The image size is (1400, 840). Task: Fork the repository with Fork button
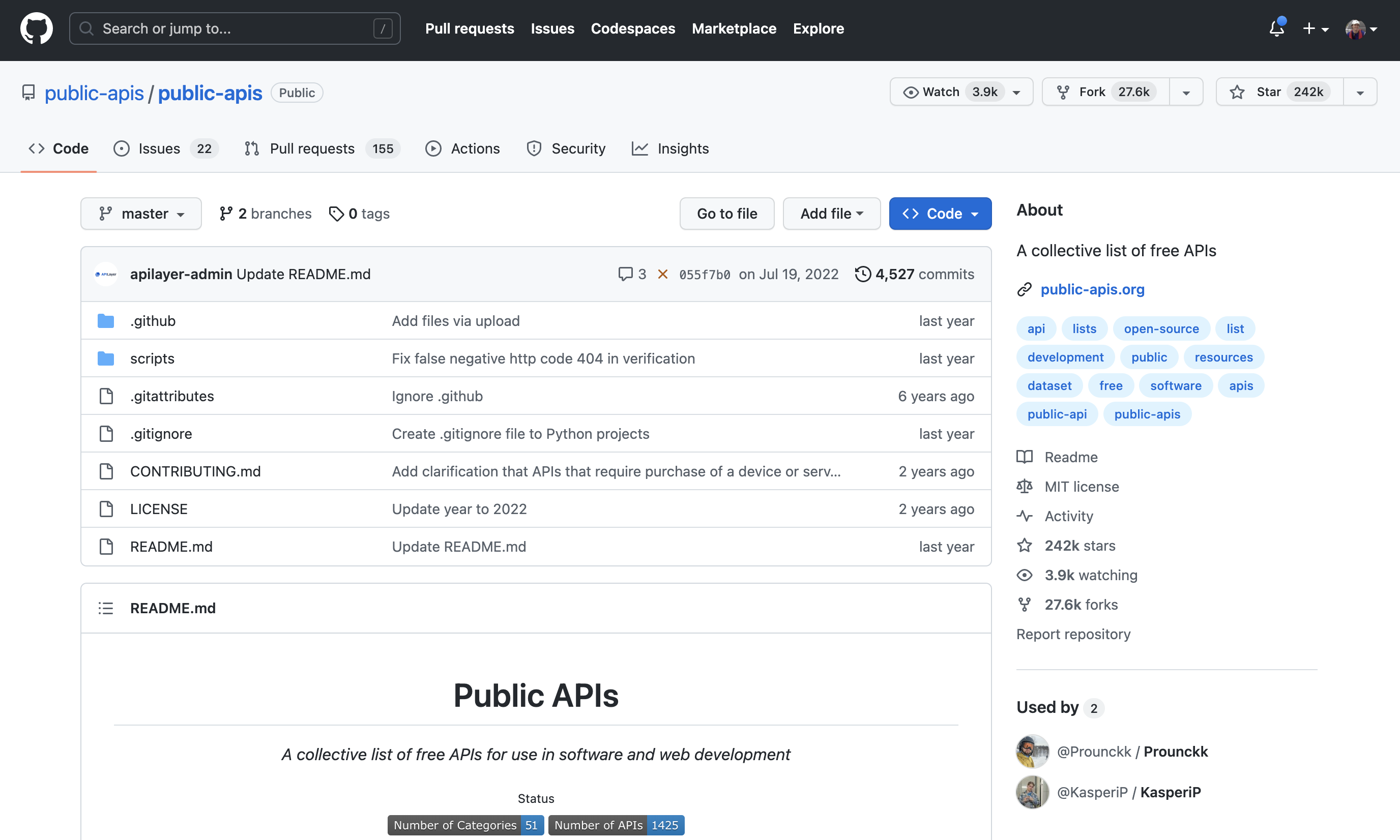tap(1105, 92)
